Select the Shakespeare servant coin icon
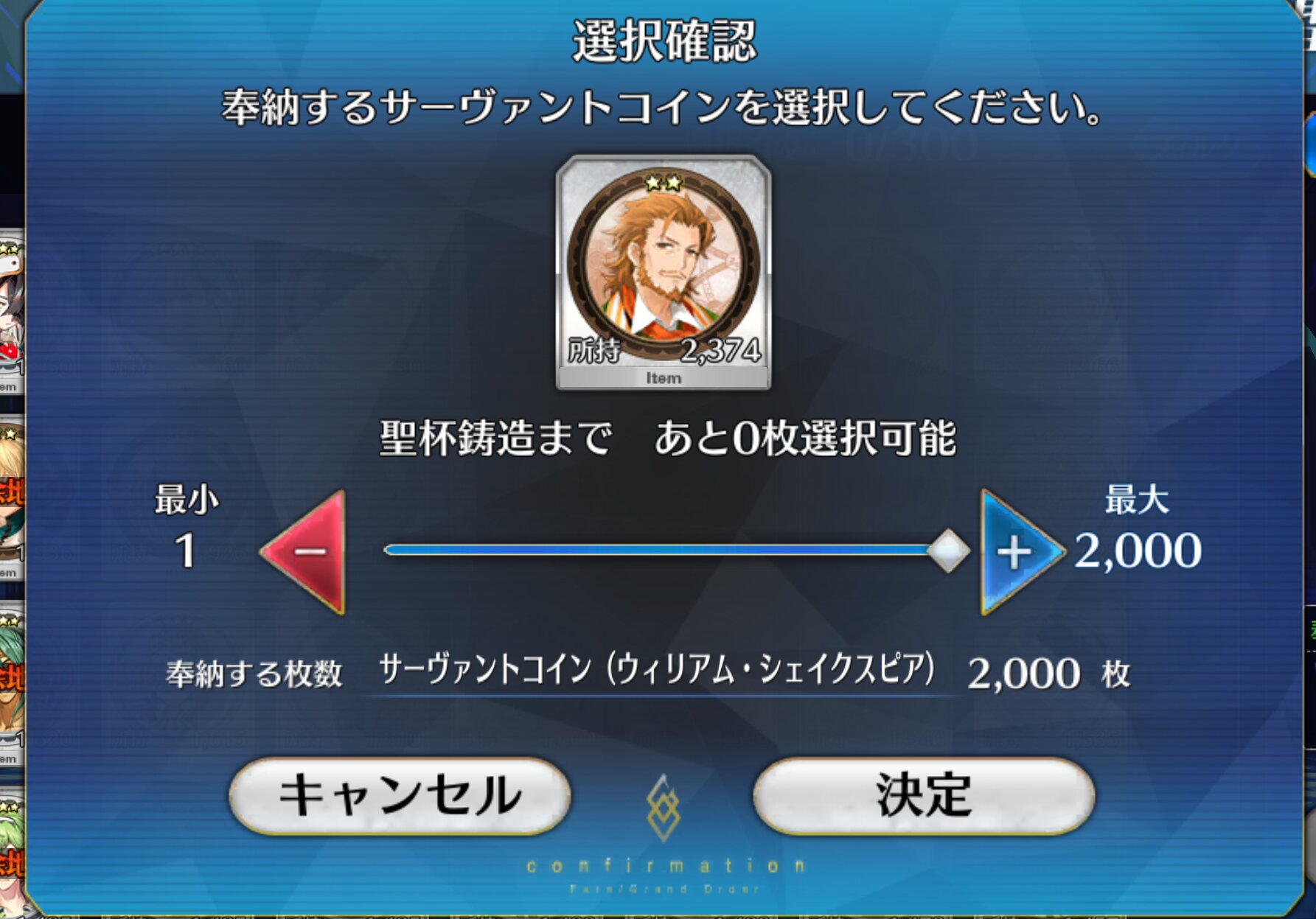 click(x=664, y=272)
